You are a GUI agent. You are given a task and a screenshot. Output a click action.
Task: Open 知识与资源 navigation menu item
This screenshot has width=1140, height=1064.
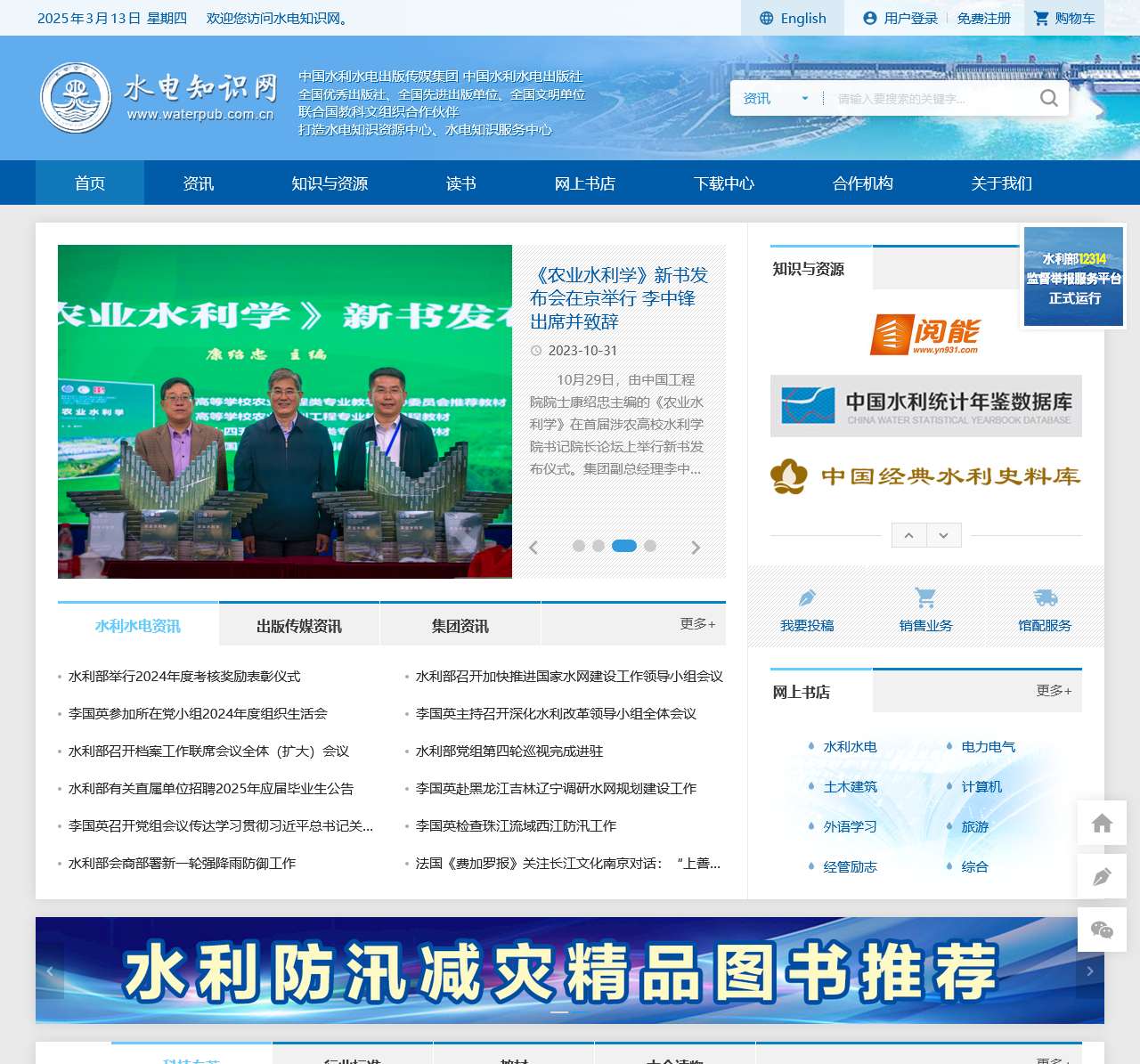click(330, 183)
